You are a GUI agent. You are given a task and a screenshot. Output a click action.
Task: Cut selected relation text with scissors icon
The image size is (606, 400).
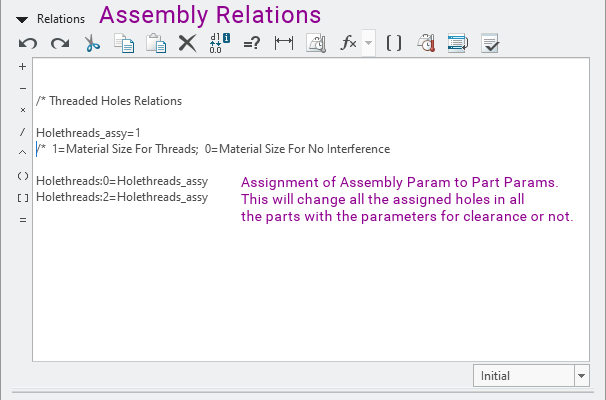[x=92, y=43]
